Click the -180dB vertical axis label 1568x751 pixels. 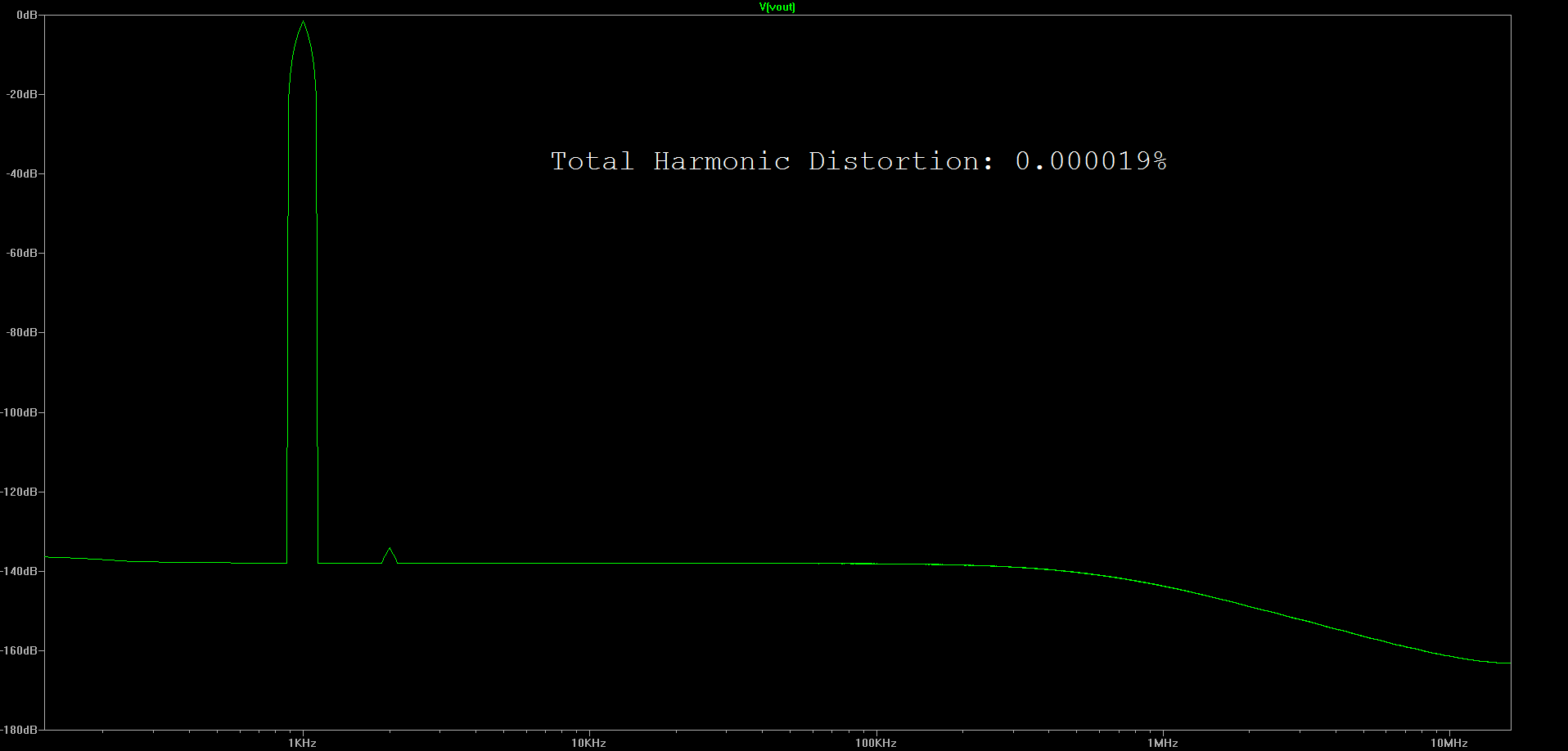(20, 729)
